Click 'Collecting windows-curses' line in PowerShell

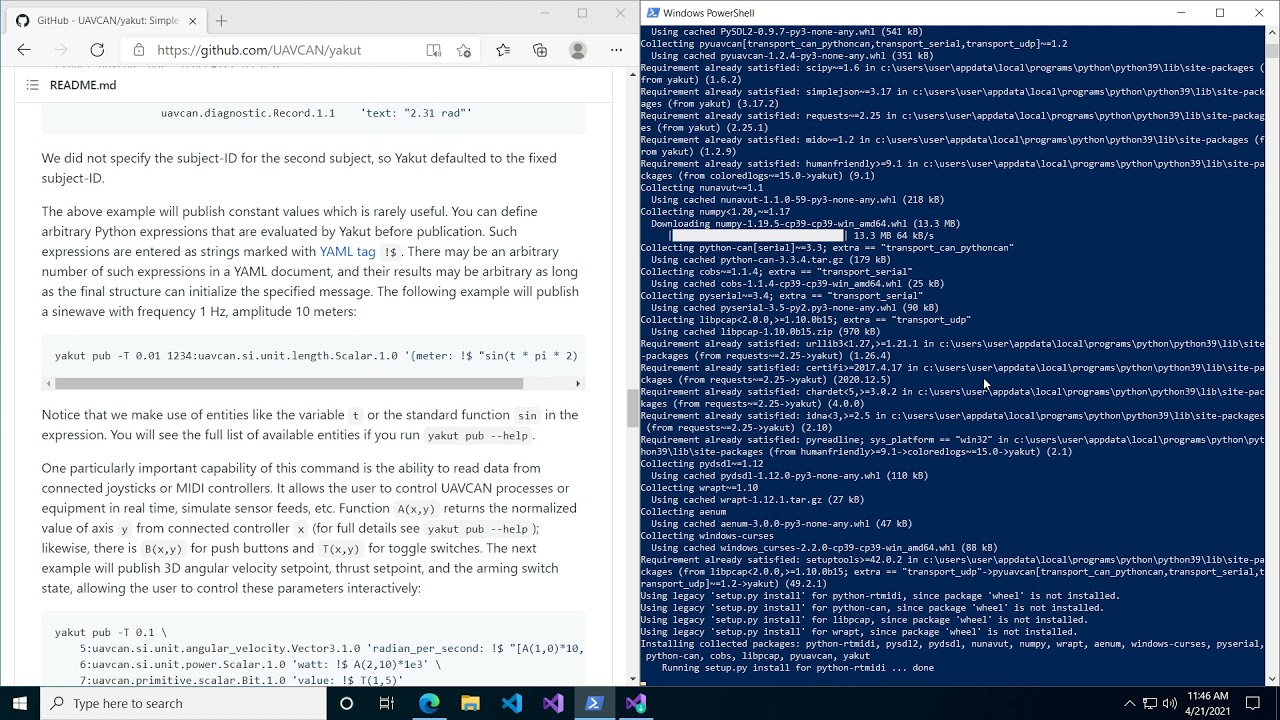pyautogui.click(x=707, y=536)
